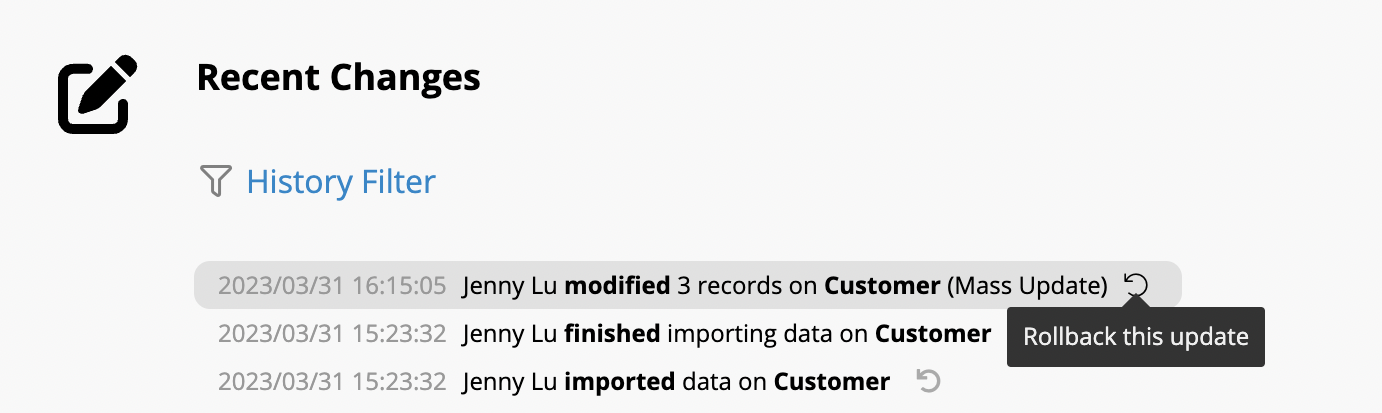Open the History Filter link
Screen dimensions: 1382x413
tap(341, 182)
